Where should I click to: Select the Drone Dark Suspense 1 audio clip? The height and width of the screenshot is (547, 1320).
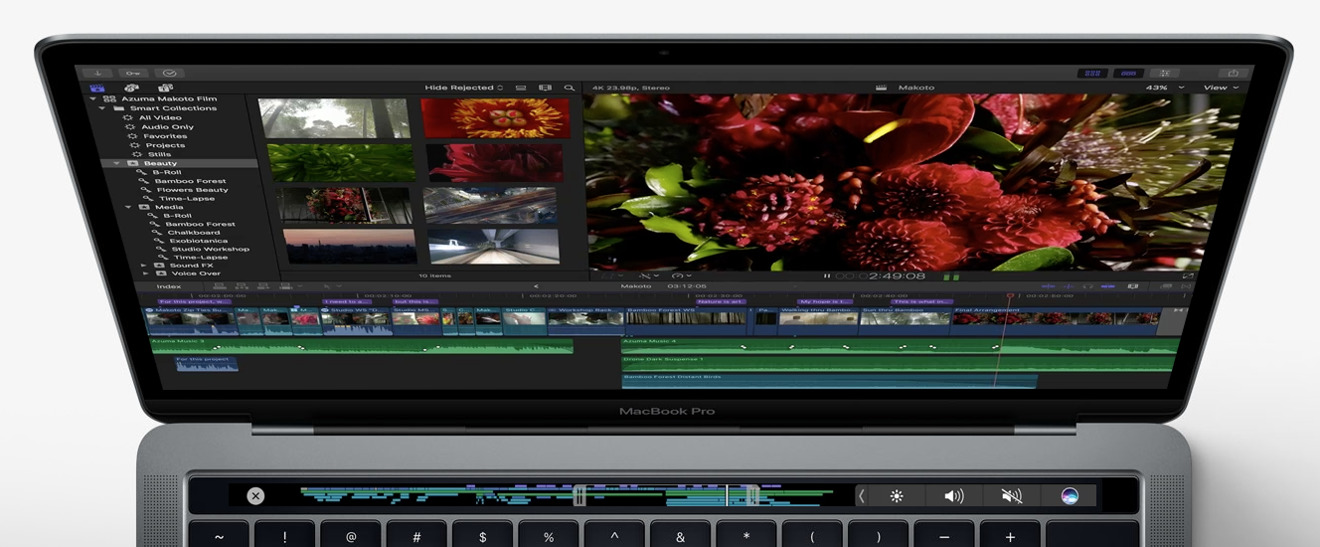pos(897,364)
